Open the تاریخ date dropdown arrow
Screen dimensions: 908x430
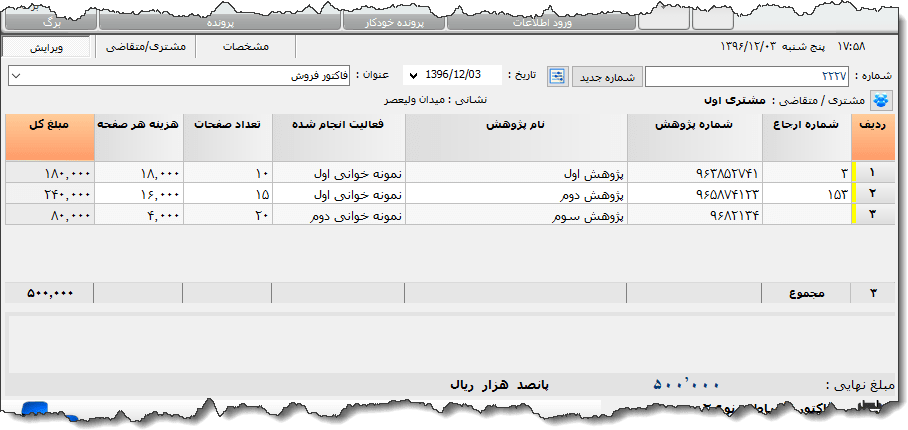click(413, 76)
